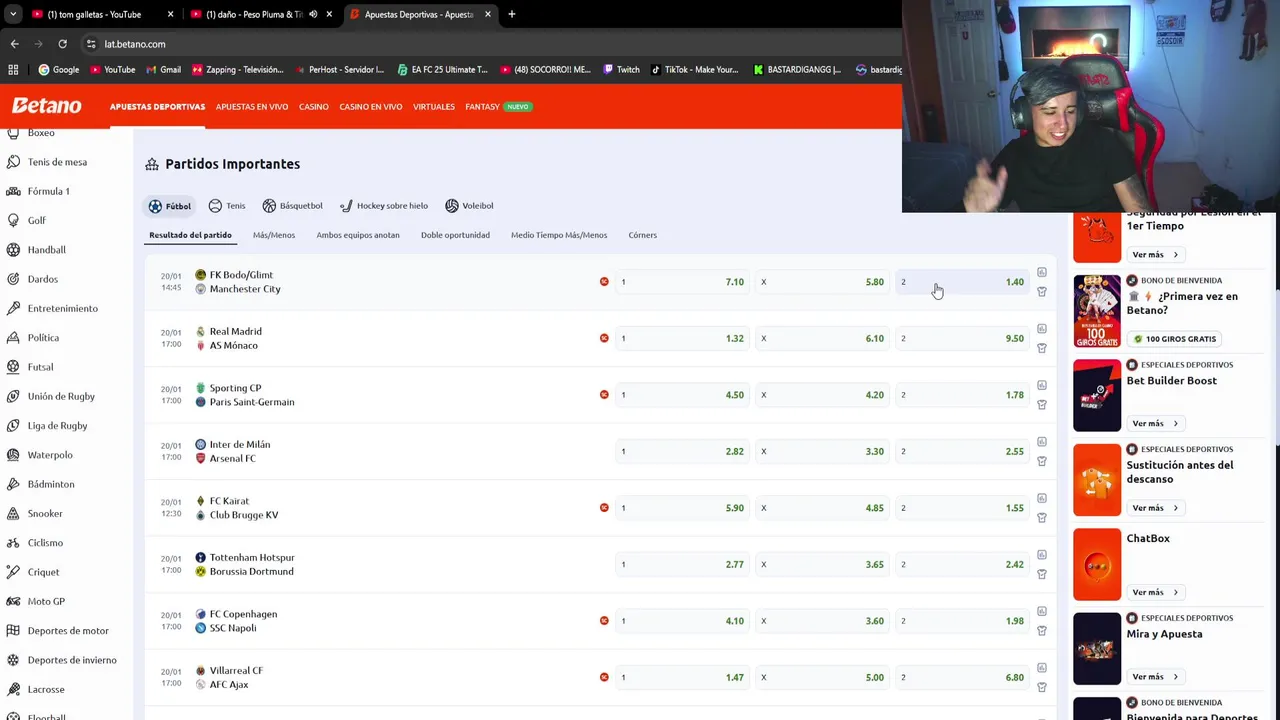Open Virtuales menu item
Screen dimensions: 1280x720
click(x=434, y=107)
